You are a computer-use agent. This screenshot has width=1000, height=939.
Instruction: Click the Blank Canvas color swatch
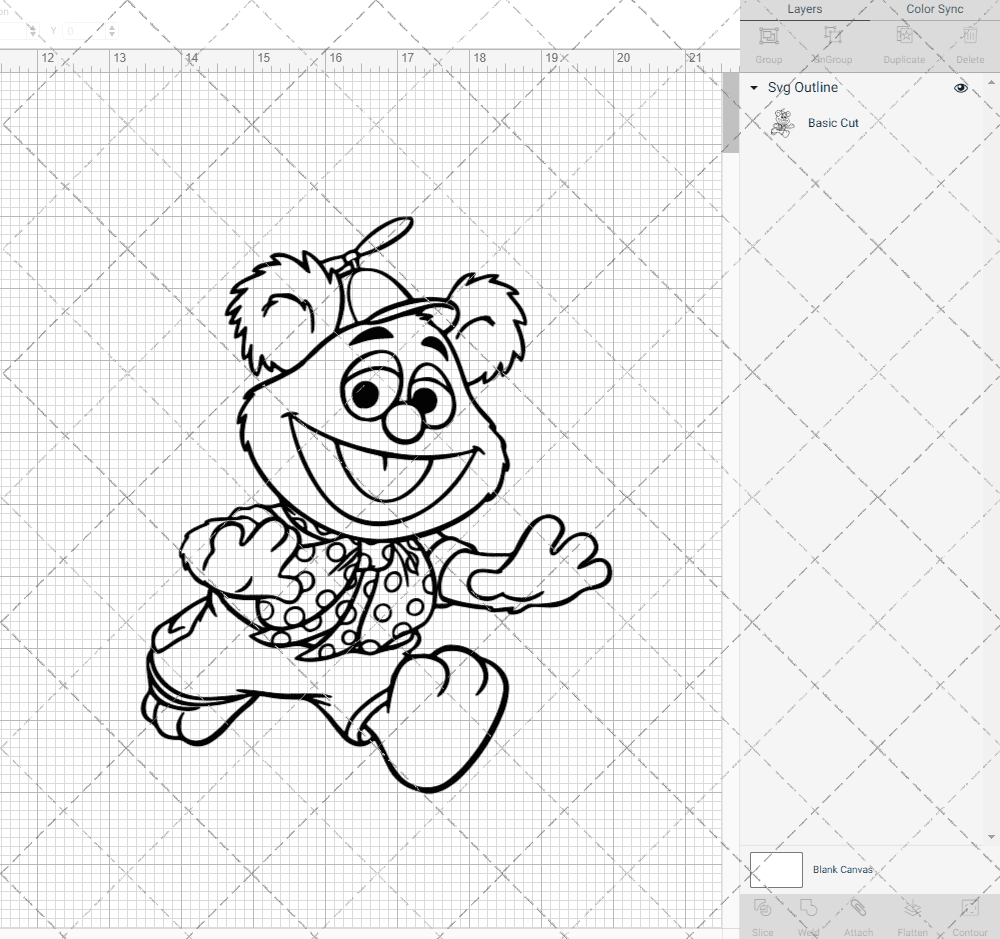point(776,869)
